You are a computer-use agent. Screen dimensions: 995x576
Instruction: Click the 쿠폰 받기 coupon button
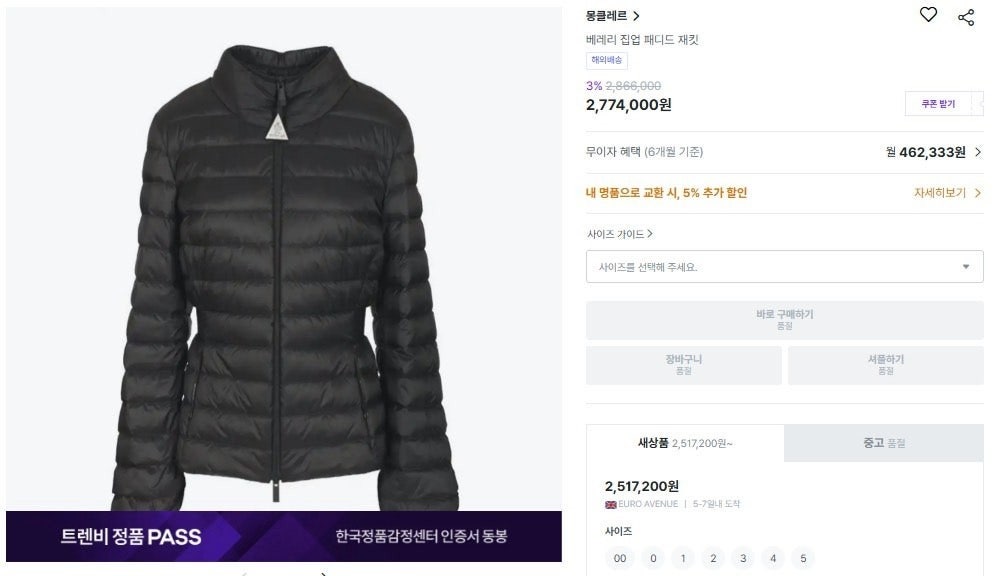pyautogui.click(x=939, y=104)
